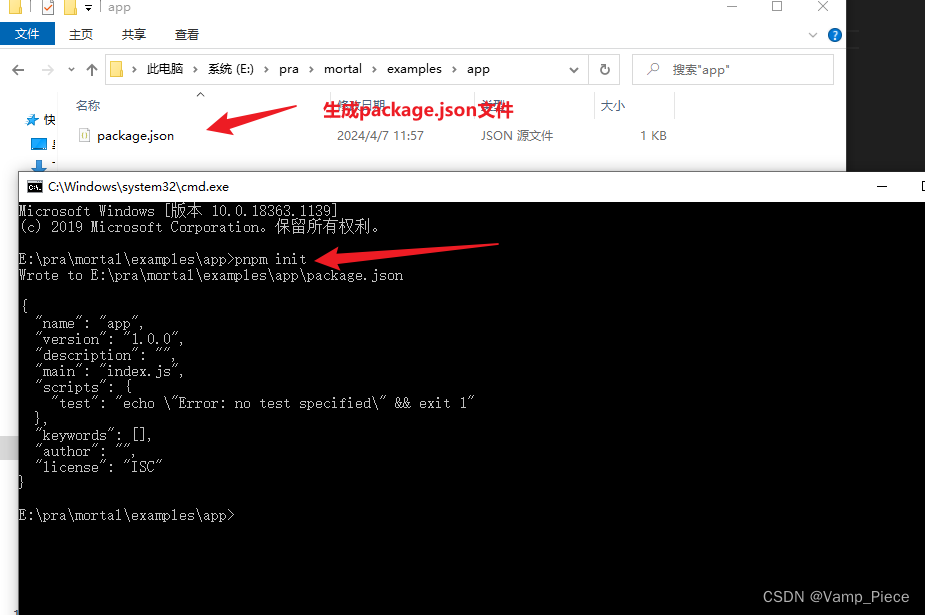Viewport: 925px width, 615px height.
Task: Close the Explorer app window
Action: pos(823,6)
